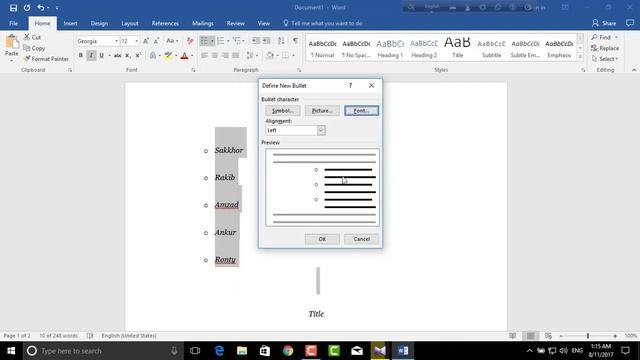Apply the Heading 1 style
The height and width of the screenshot is (360, 640).
tap(390, 47)
